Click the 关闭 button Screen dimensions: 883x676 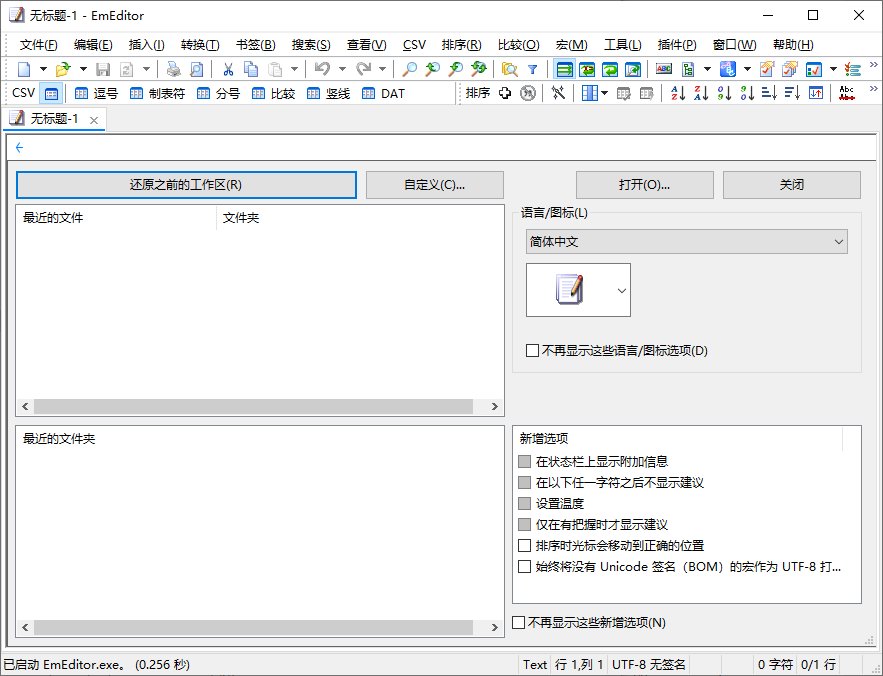coord(792,185)
